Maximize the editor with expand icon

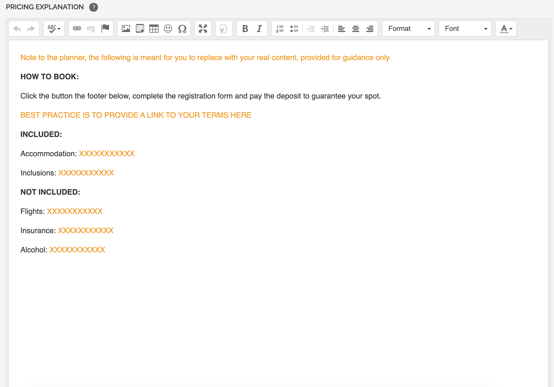[x=203, y=29]
